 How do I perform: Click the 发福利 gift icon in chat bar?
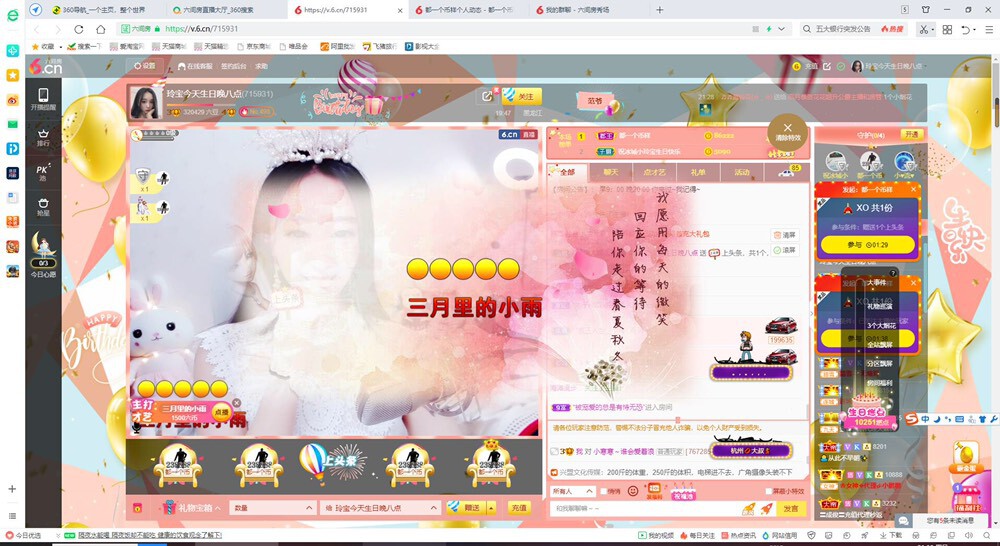654,491
